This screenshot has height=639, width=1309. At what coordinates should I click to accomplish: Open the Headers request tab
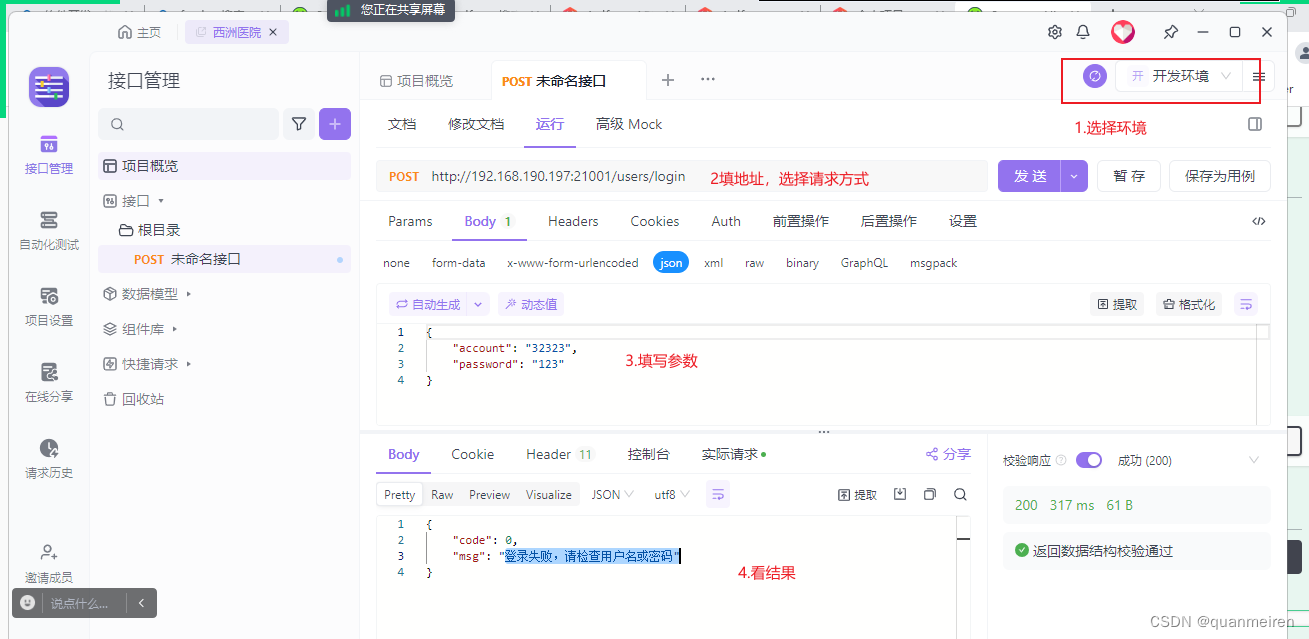573,221
